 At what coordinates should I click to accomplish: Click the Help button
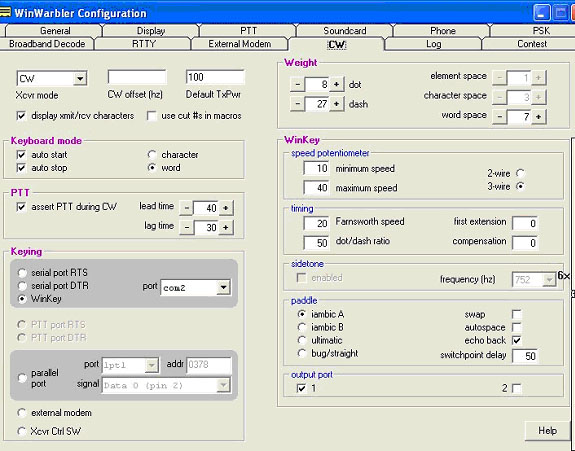click(547, 430)
